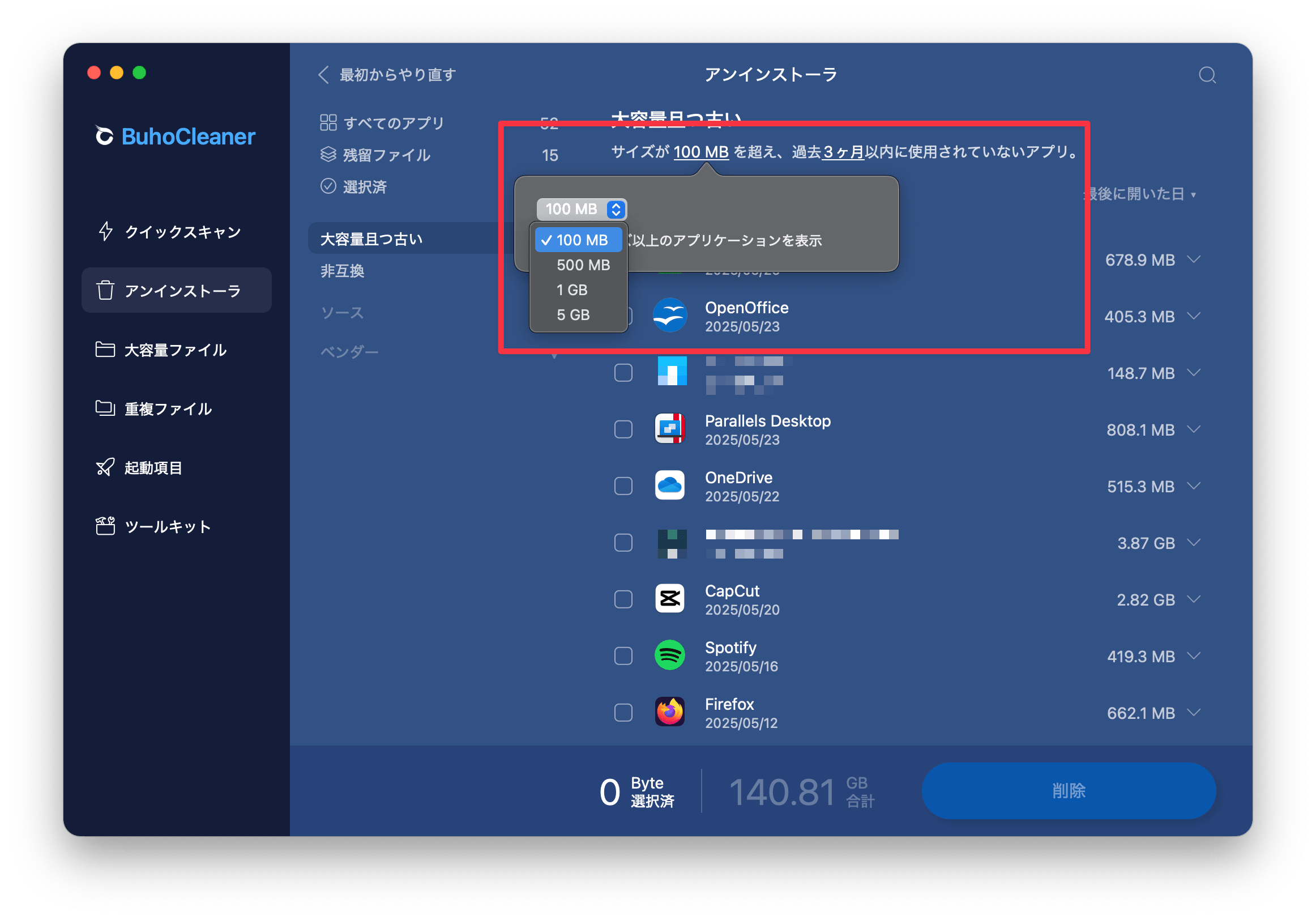Click the back arrow beside 最初からやり直す

tap(324, 75)
